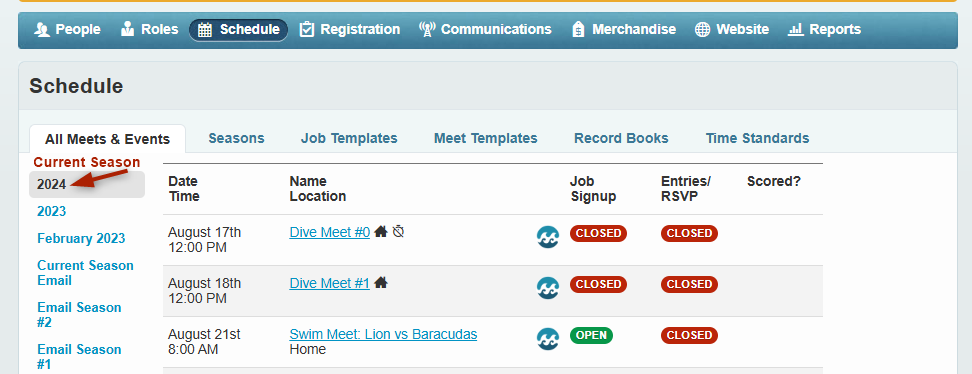Open the People section in the navigation bar
This screenshot has width=972, height=374.
67,29
